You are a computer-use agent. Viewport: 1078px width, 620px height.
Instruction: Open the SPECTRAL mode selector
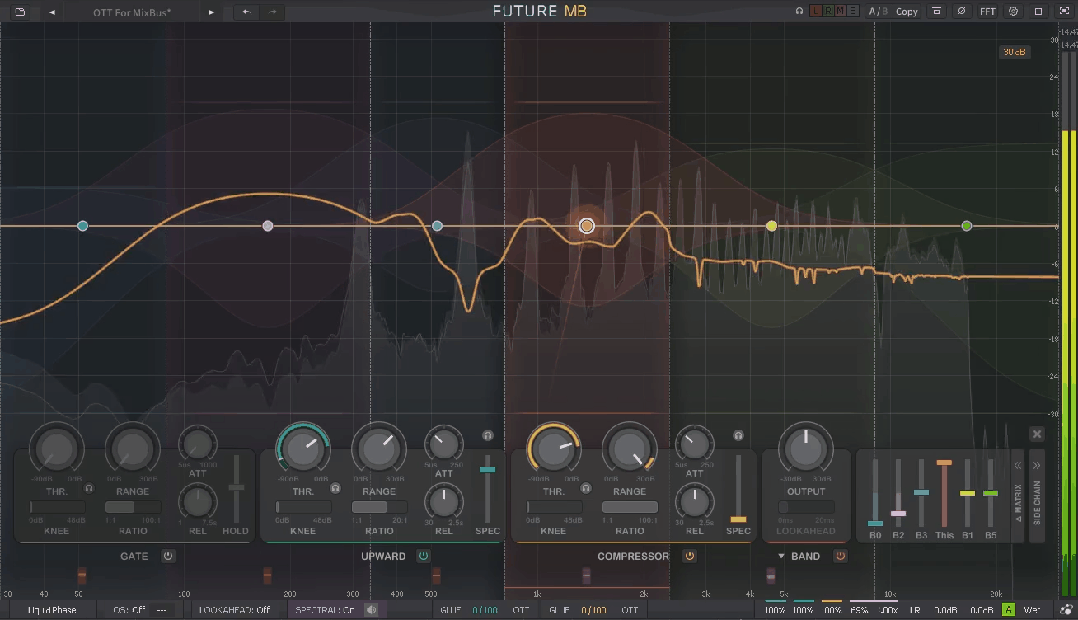(x=324, y=610)
